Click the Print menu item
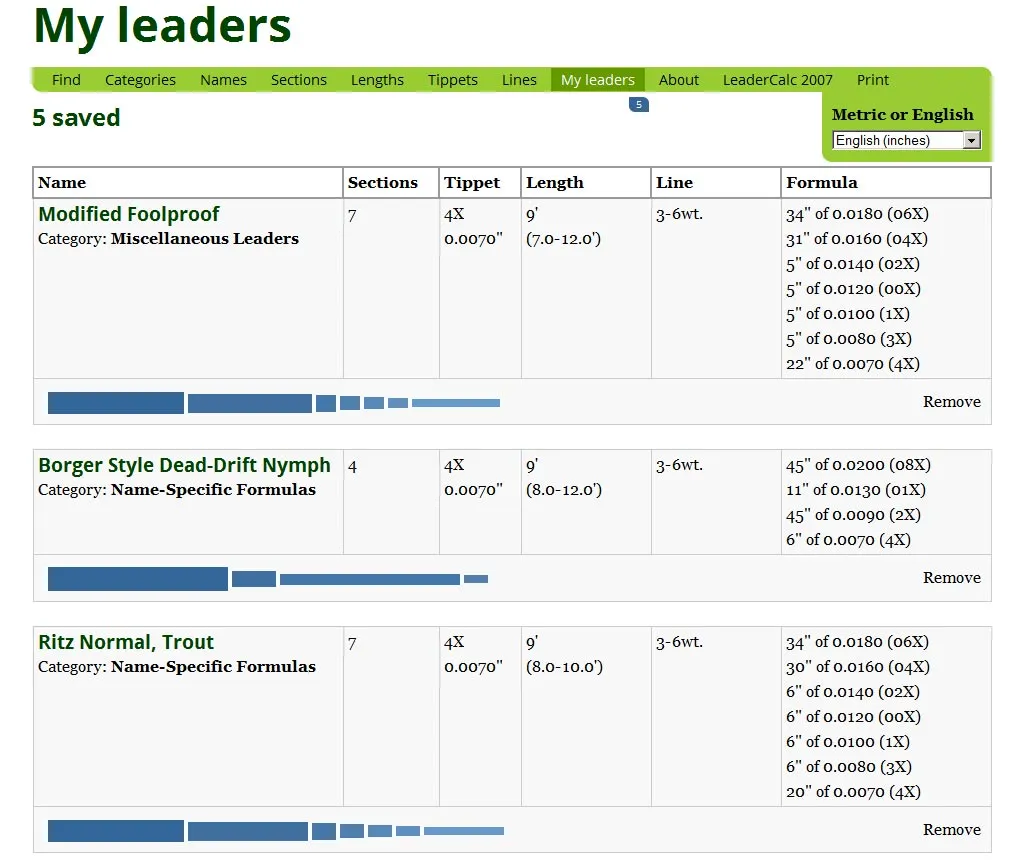 pyautogui.click(x=872, y=80)
